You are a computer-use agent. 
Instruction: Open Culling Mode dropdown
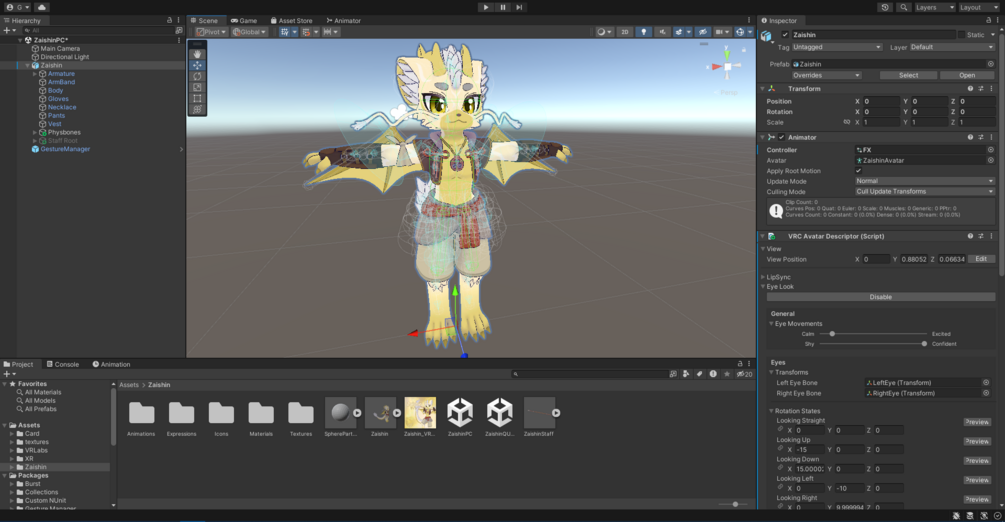(924, 191)
